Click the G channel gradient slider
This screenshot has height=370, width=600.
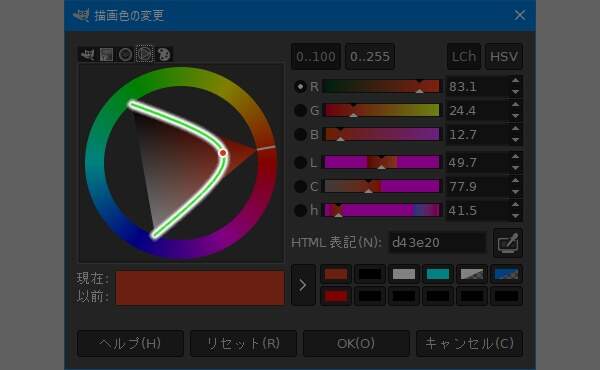382,111
